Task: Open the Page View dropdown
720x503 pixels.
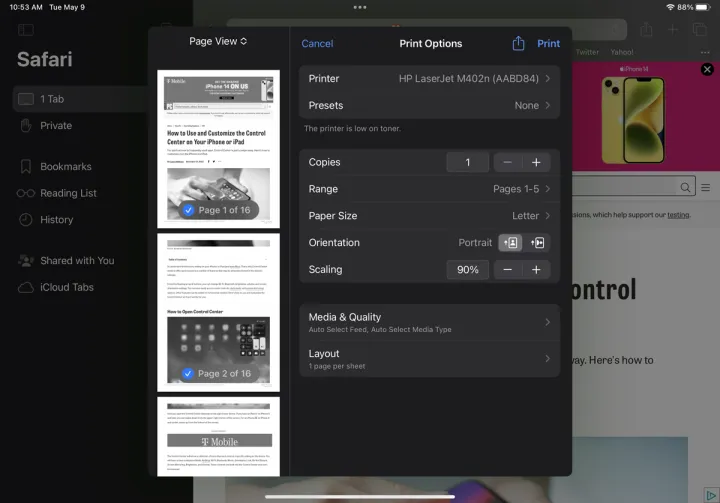Action: [218, 41]
